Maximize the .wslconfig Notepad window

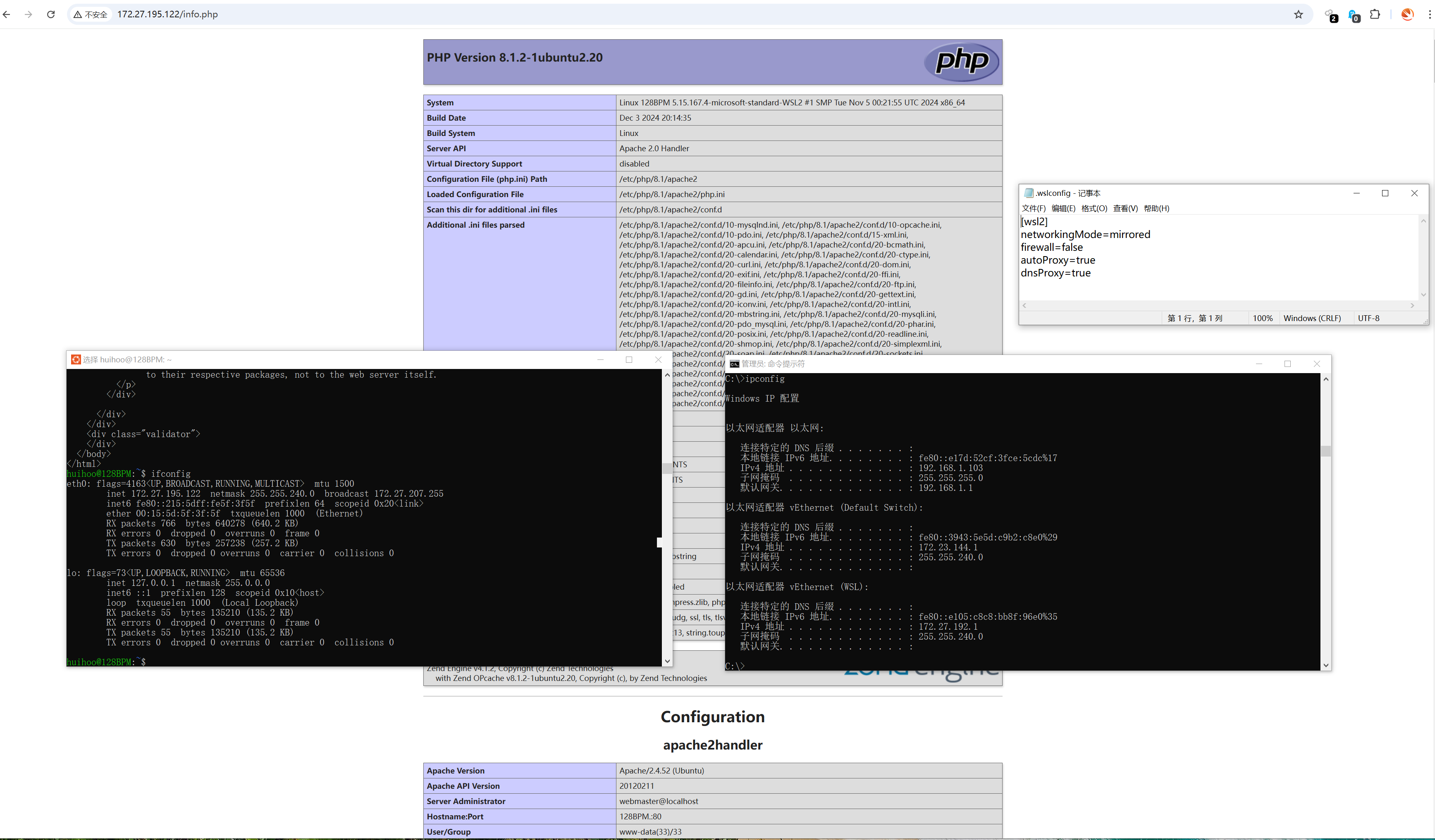(1385, 193)
